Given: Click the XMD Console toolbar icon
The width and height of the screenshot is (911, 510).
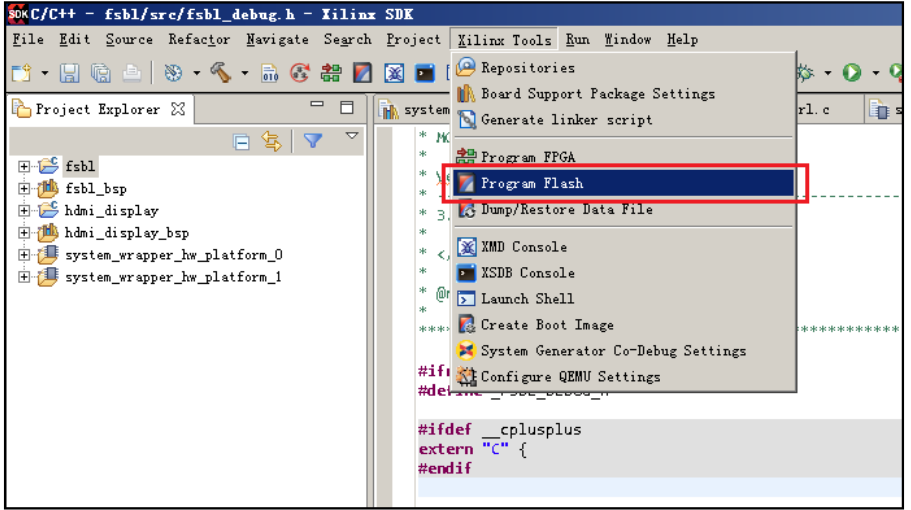Looking at the screenshot, I should (394, 73).
